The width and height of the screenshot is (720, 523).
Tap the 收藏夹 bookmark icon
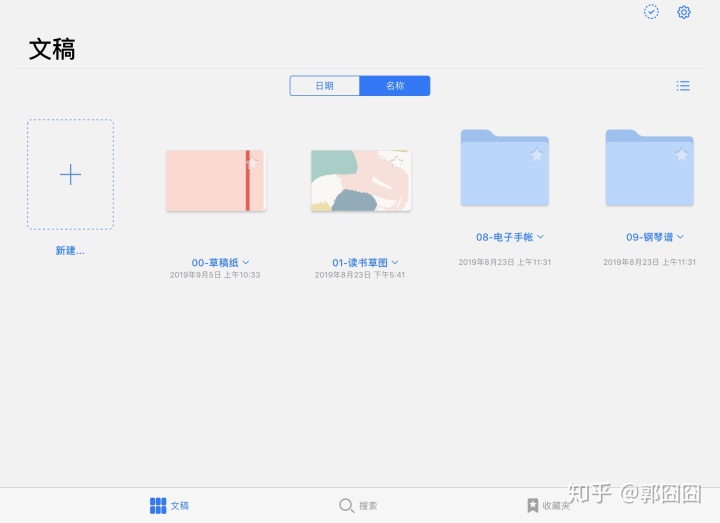[532, 506]
